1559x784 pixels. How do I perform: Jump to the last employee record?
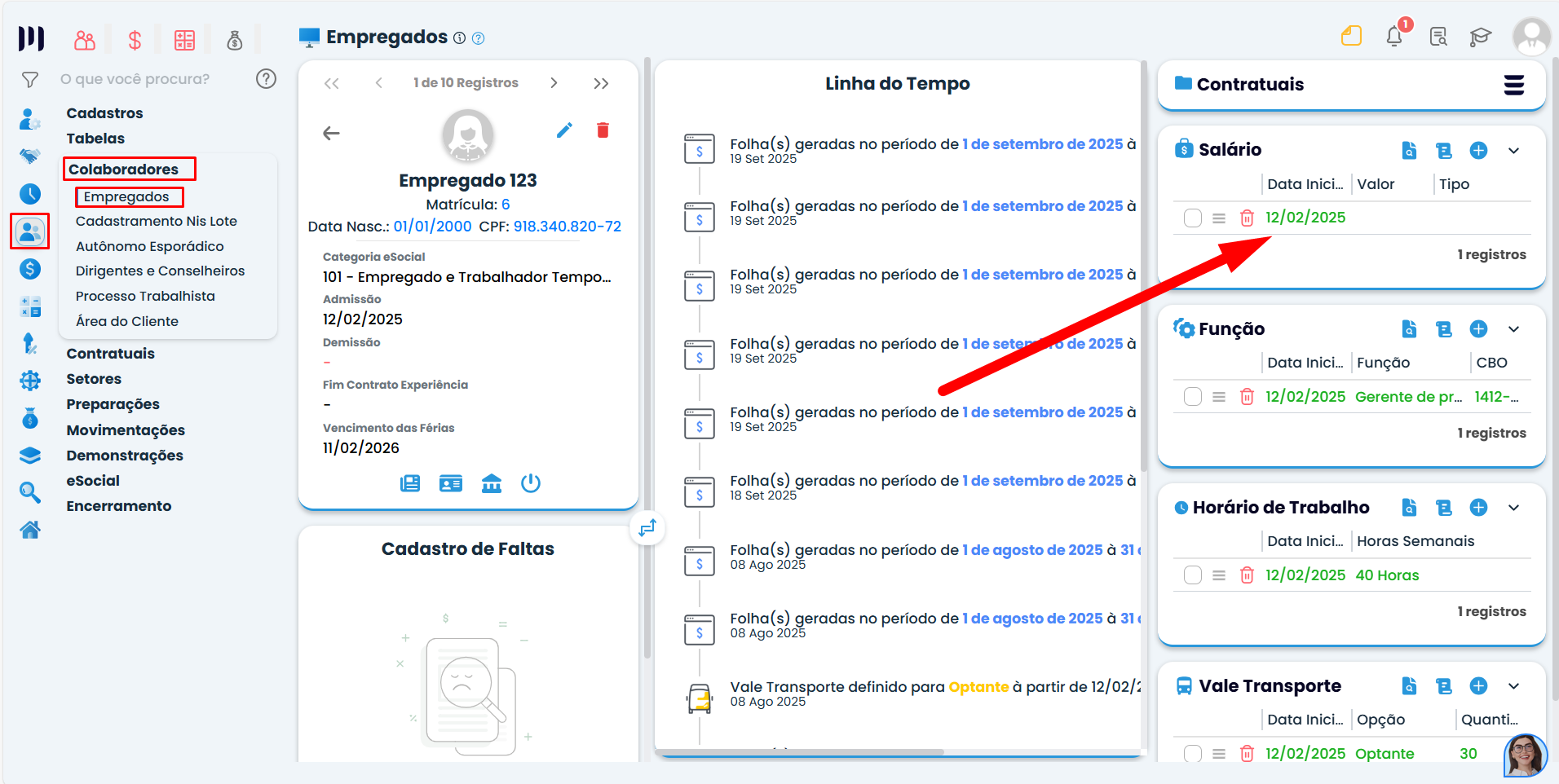(x=601, y=83)
